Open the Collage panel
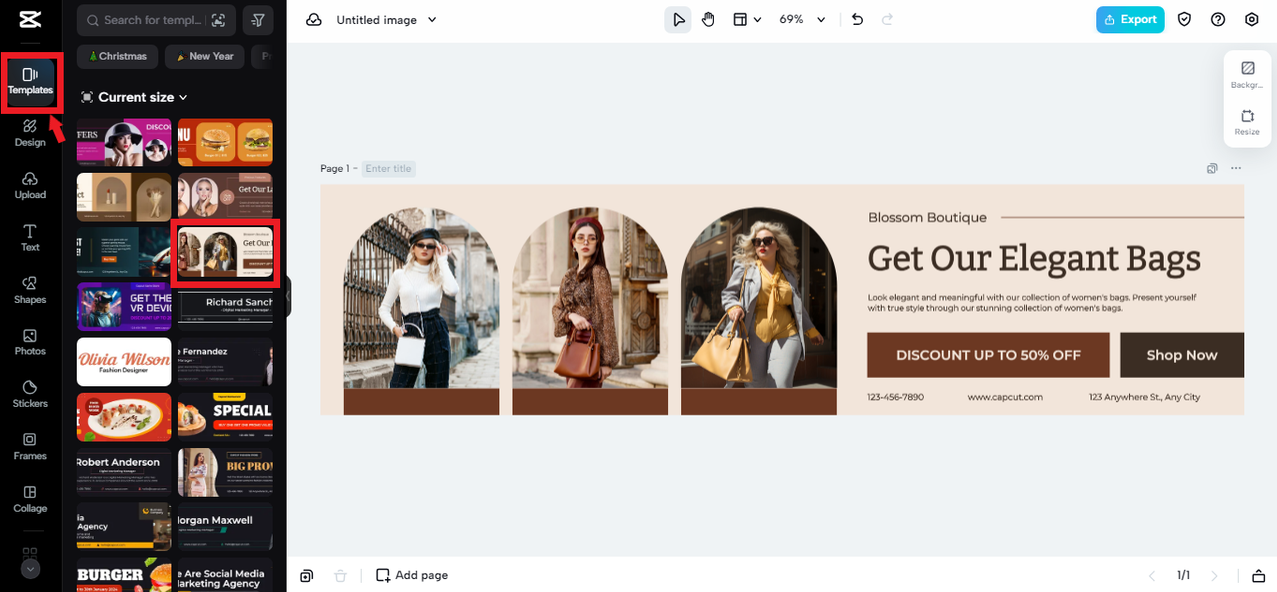 (x=30, y=499)
